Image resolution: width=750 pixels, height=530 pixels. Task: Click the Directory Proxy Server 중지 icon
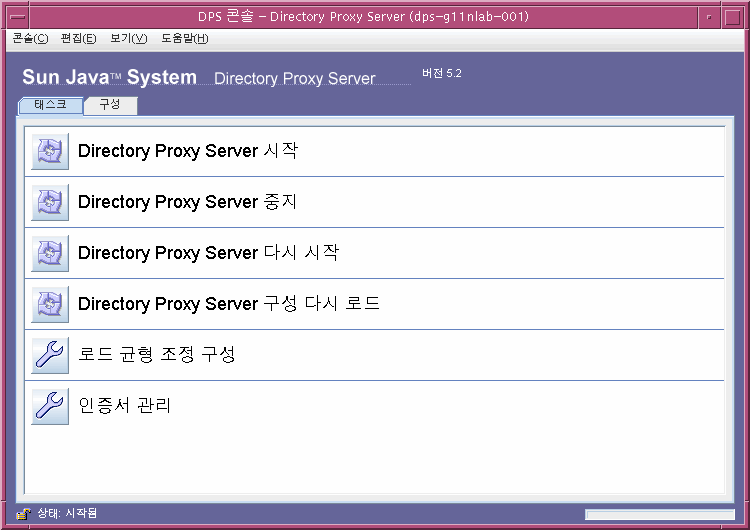point(50,202)
